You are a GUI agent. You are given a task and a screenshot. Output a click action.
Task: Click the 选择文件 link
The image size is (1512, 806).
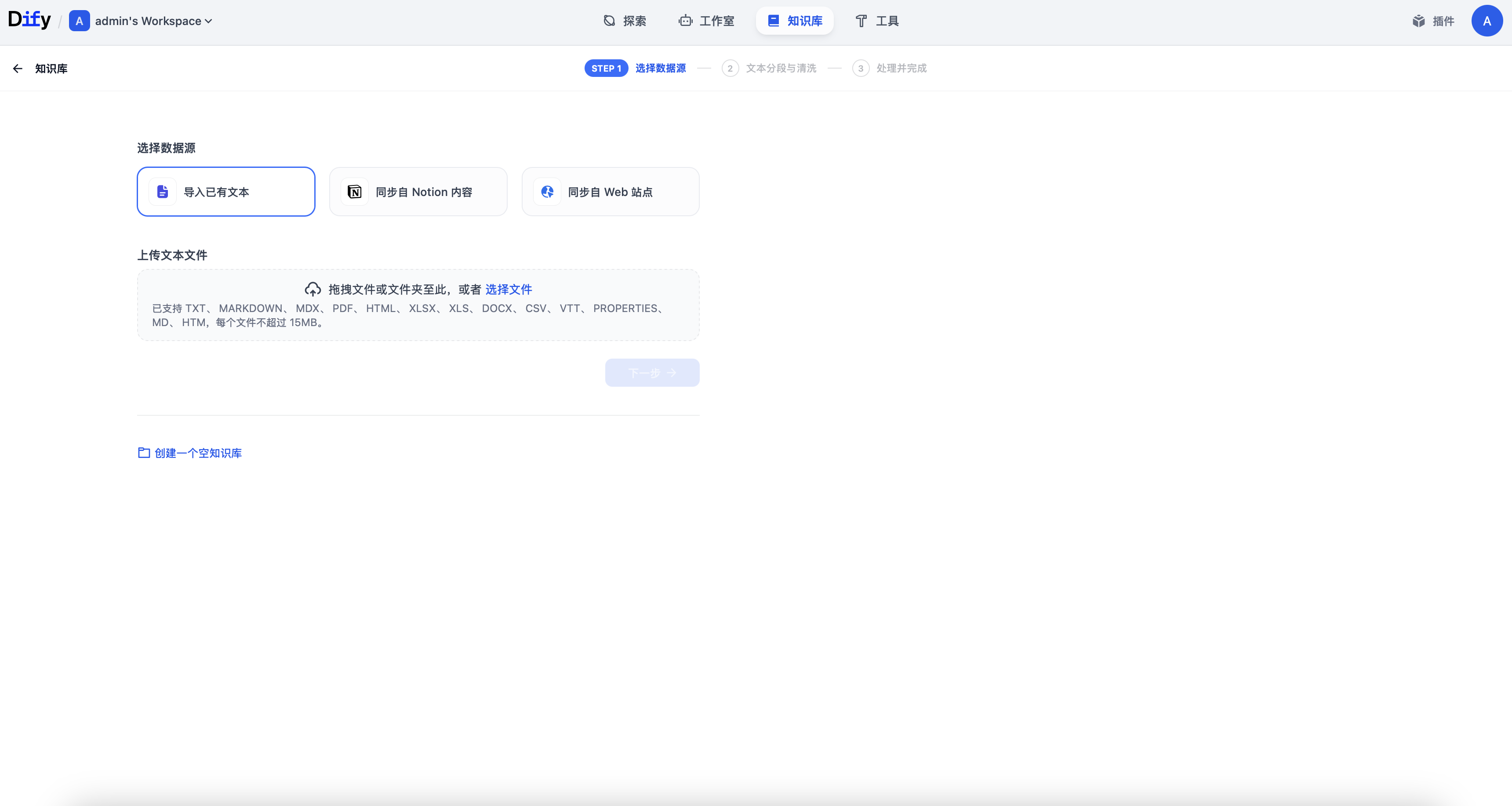pyautogui.click(x=508, y=290)
